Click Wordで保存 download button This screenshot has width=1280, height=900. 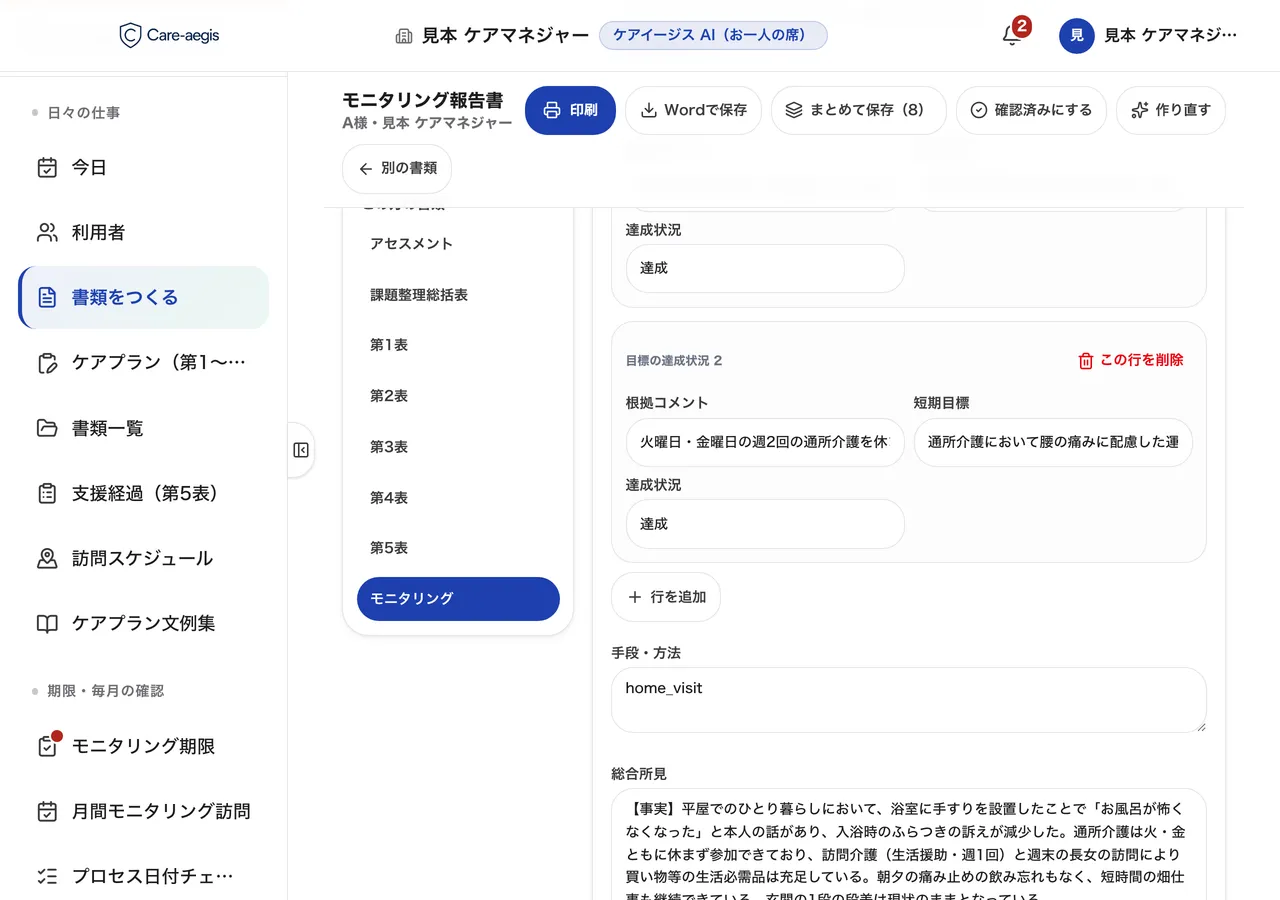tap(693, 110)
